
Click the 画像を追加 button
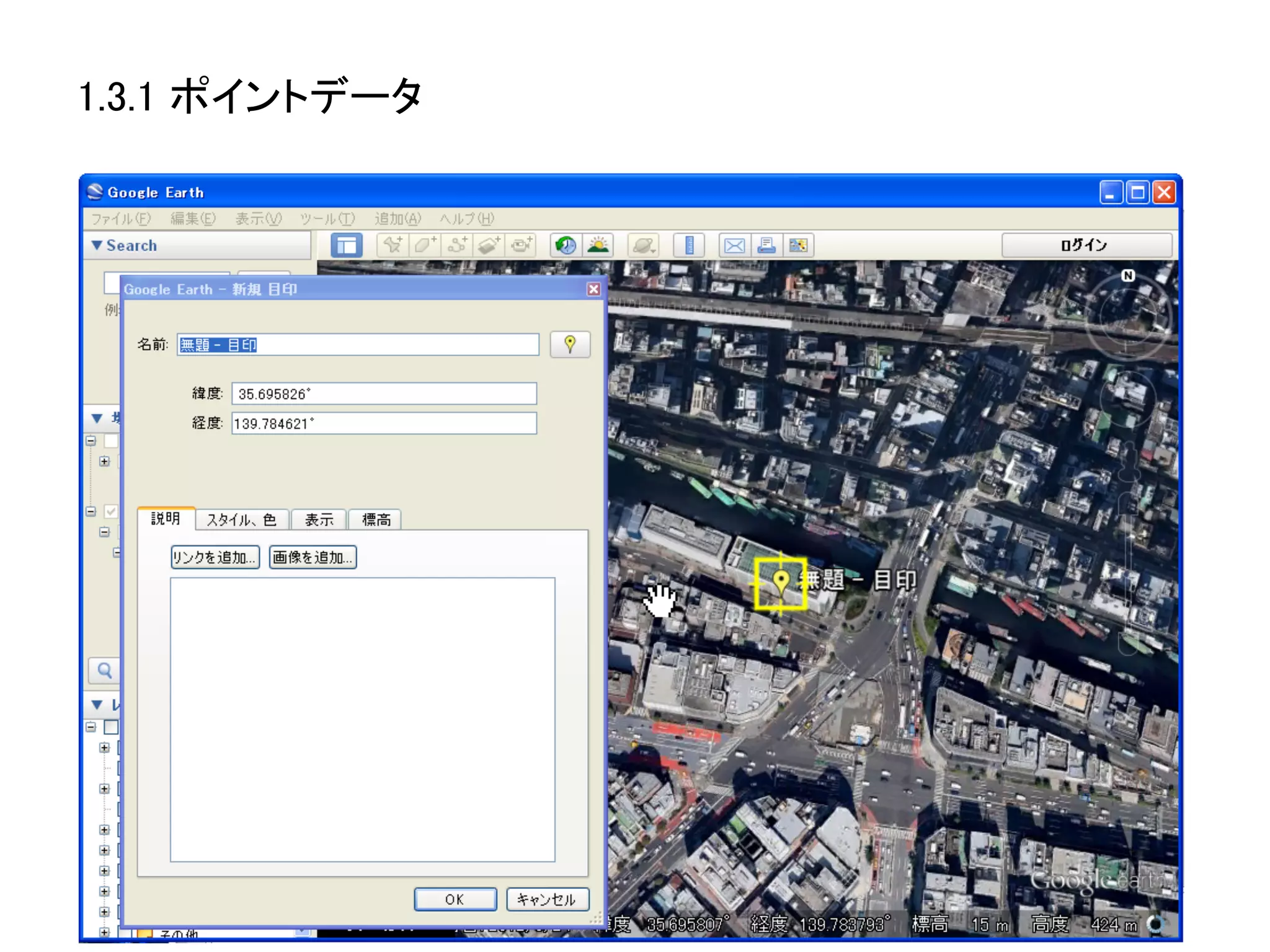coord(313,557)
